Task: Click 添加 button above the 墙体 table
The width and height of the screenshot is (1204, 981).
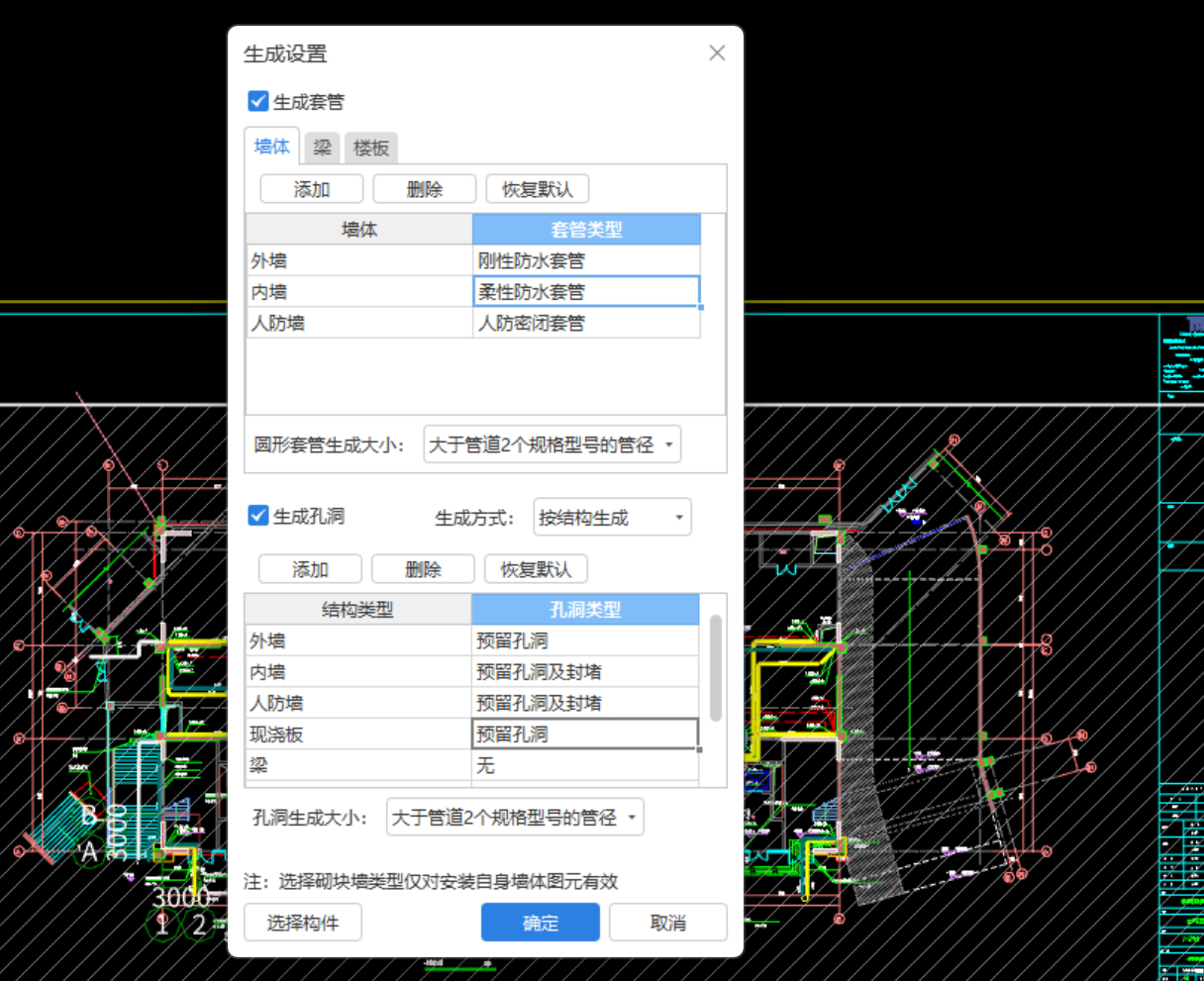Action: (312, 189)
